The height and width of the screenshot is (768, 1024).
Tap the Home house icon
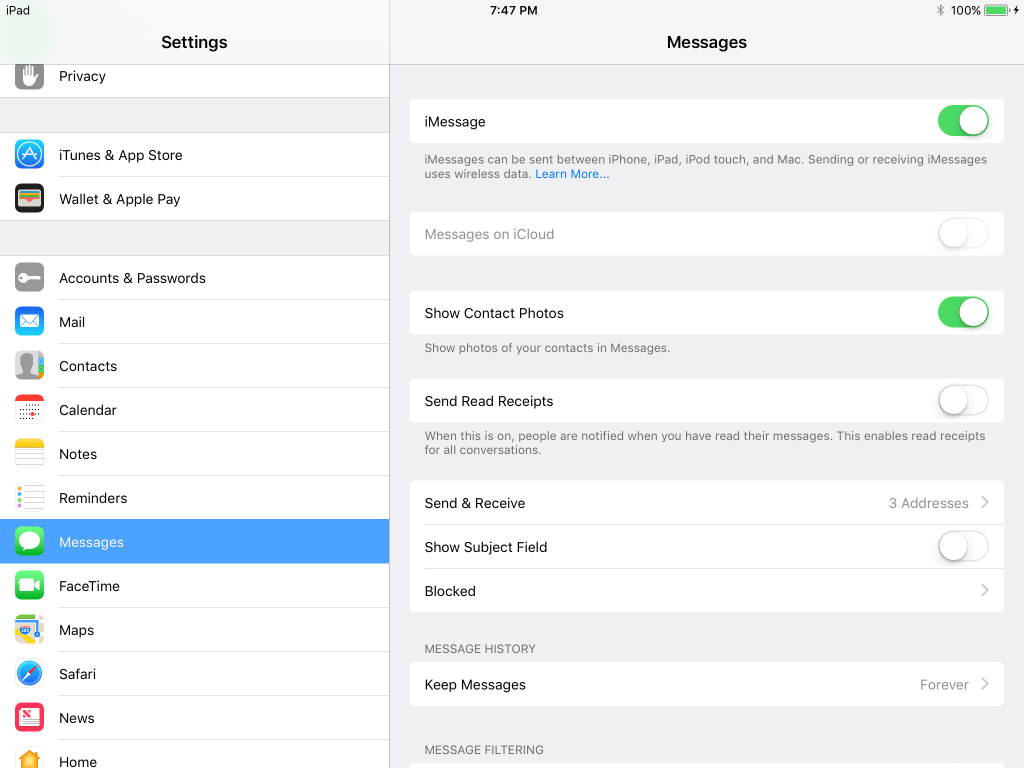click(x=29, y=758)
